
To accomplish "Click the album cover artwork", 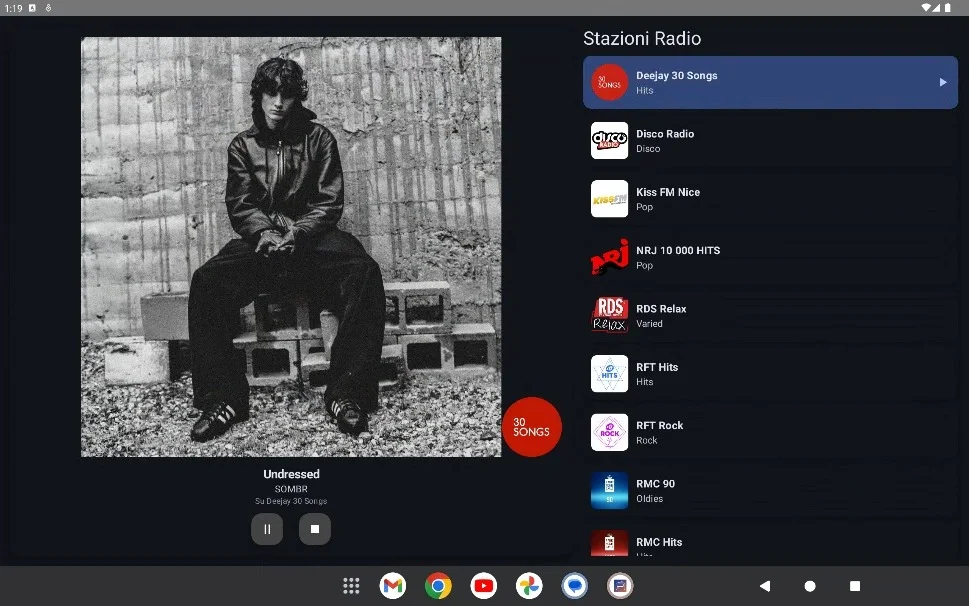I will click(x=291, y=247).
